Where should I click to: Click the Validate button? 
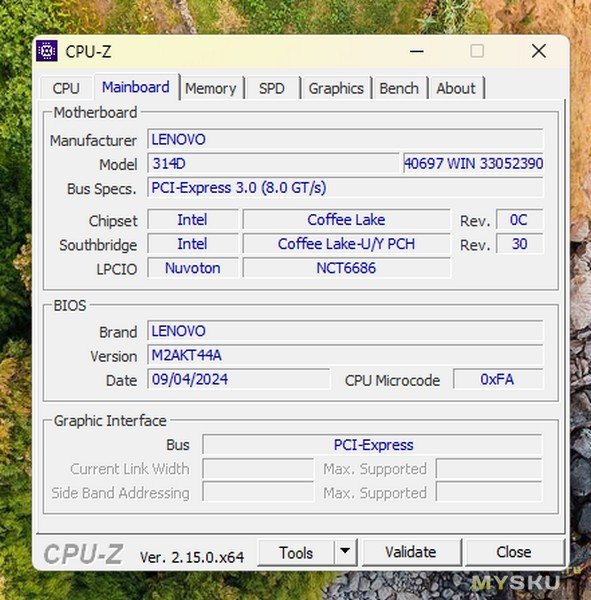[411, 552]
